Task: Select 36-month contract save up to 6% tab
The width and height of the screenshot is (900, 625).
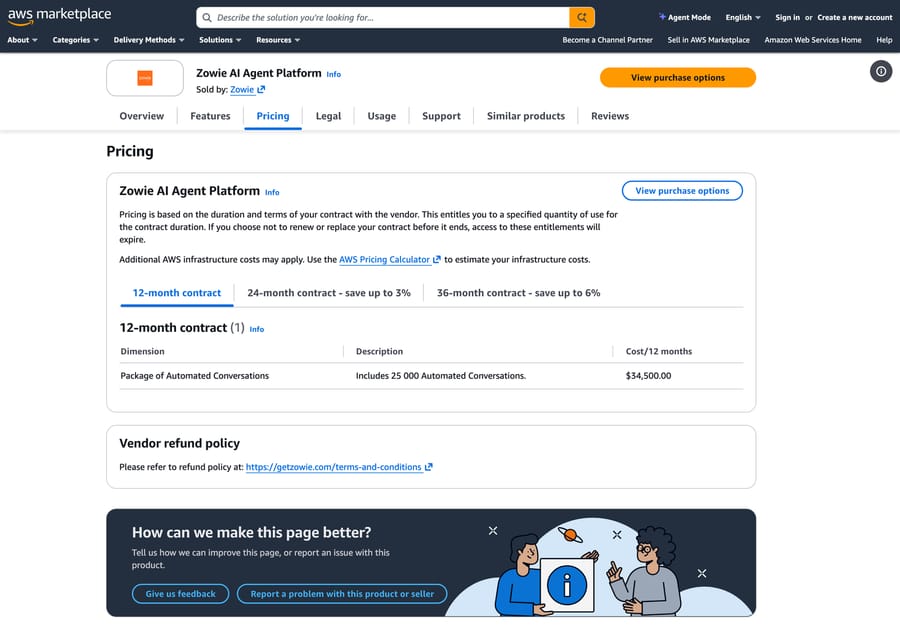Action: [518, 293]
